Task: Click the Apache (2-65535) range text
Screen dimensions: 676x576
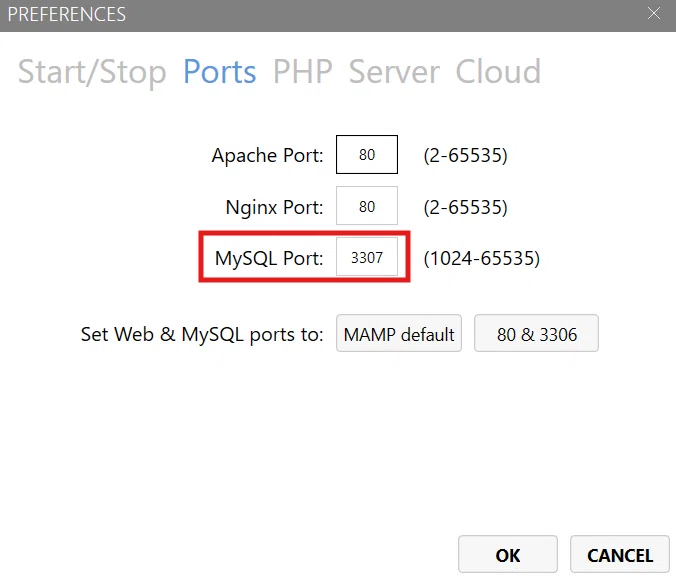Action: (466, 155)
